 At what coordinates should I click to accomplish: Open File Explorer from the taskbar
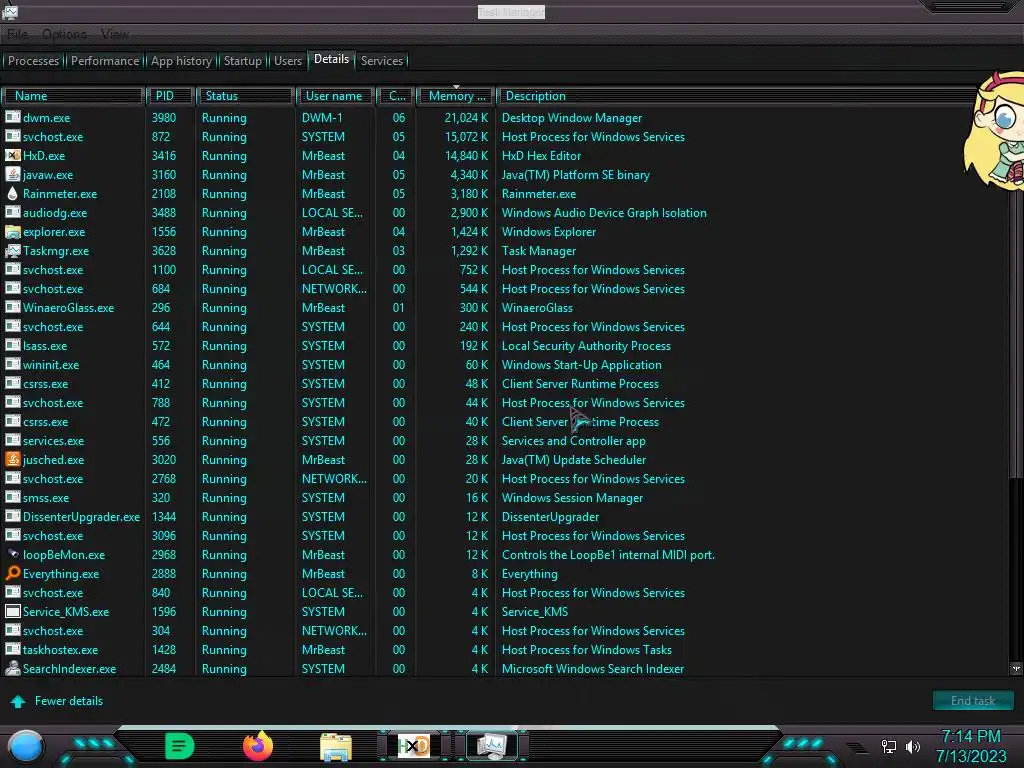pyautogui.click(x=336, y=747)
